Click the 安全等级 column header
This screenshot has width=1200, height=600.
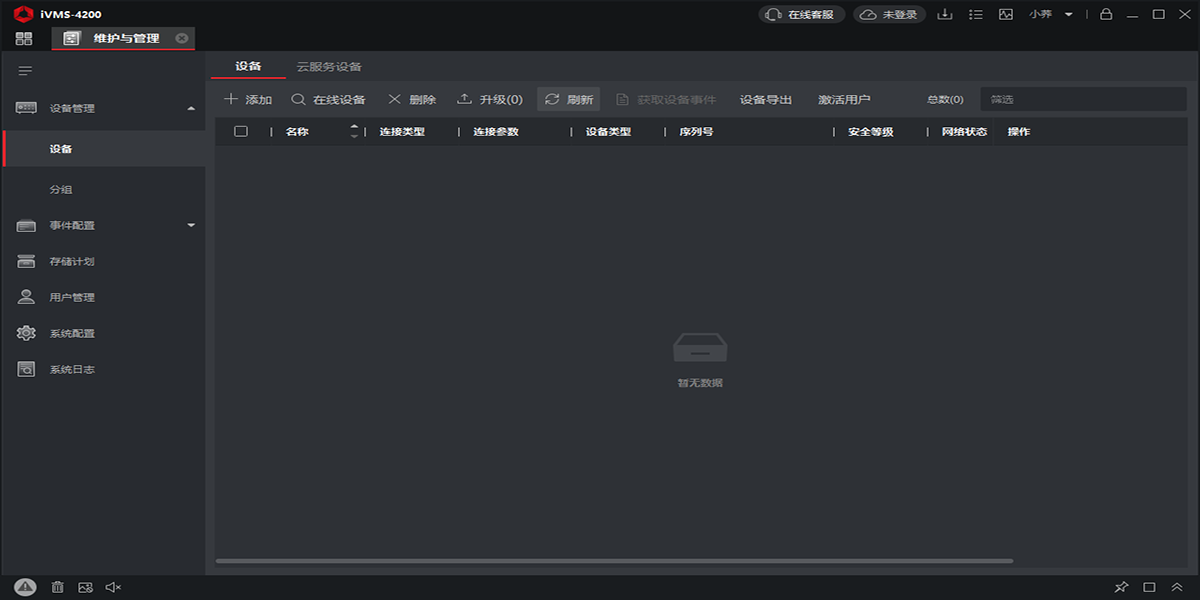coord(870,131)
